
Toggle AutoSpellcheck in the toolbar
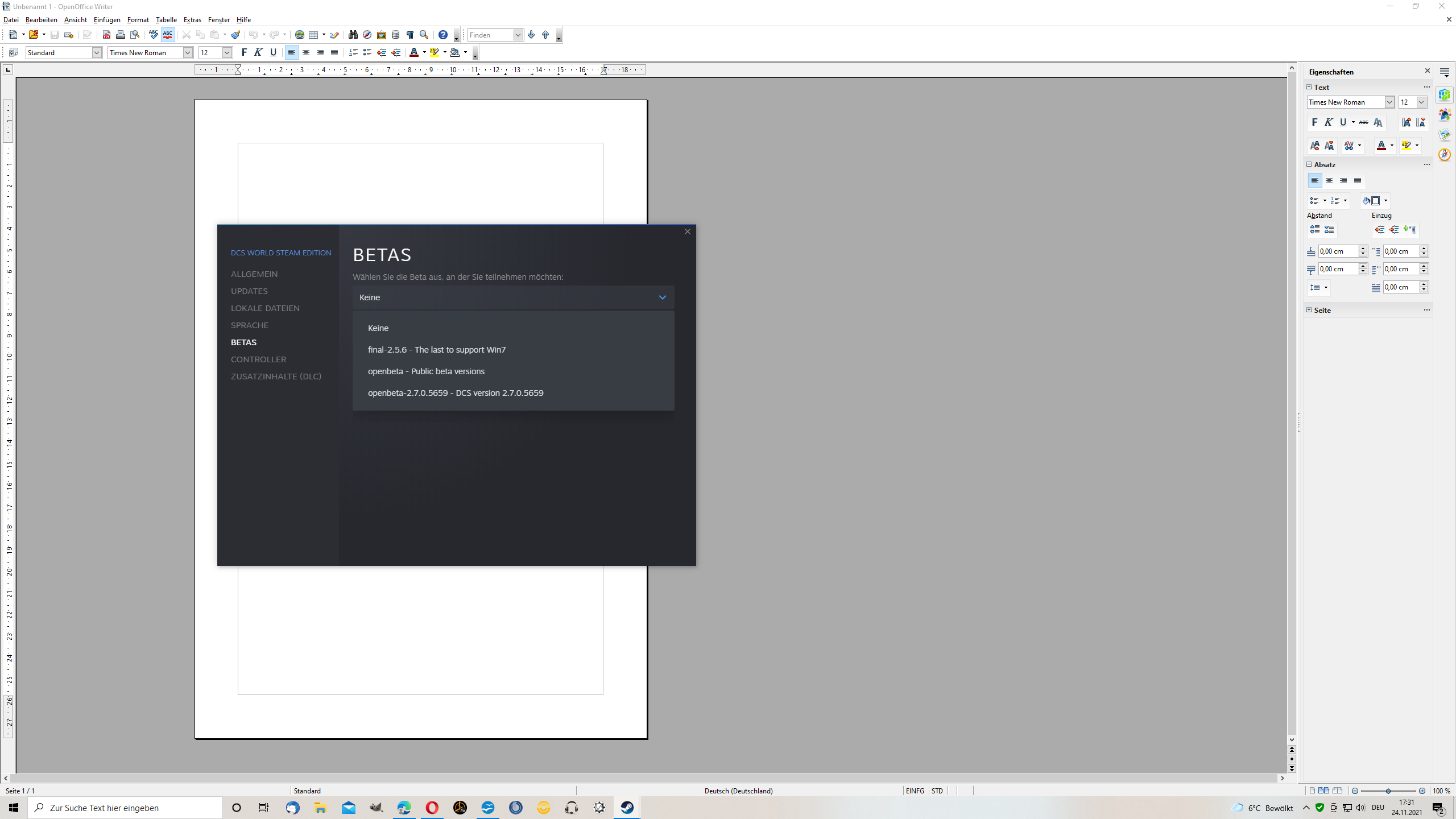(x=168, y=35)
